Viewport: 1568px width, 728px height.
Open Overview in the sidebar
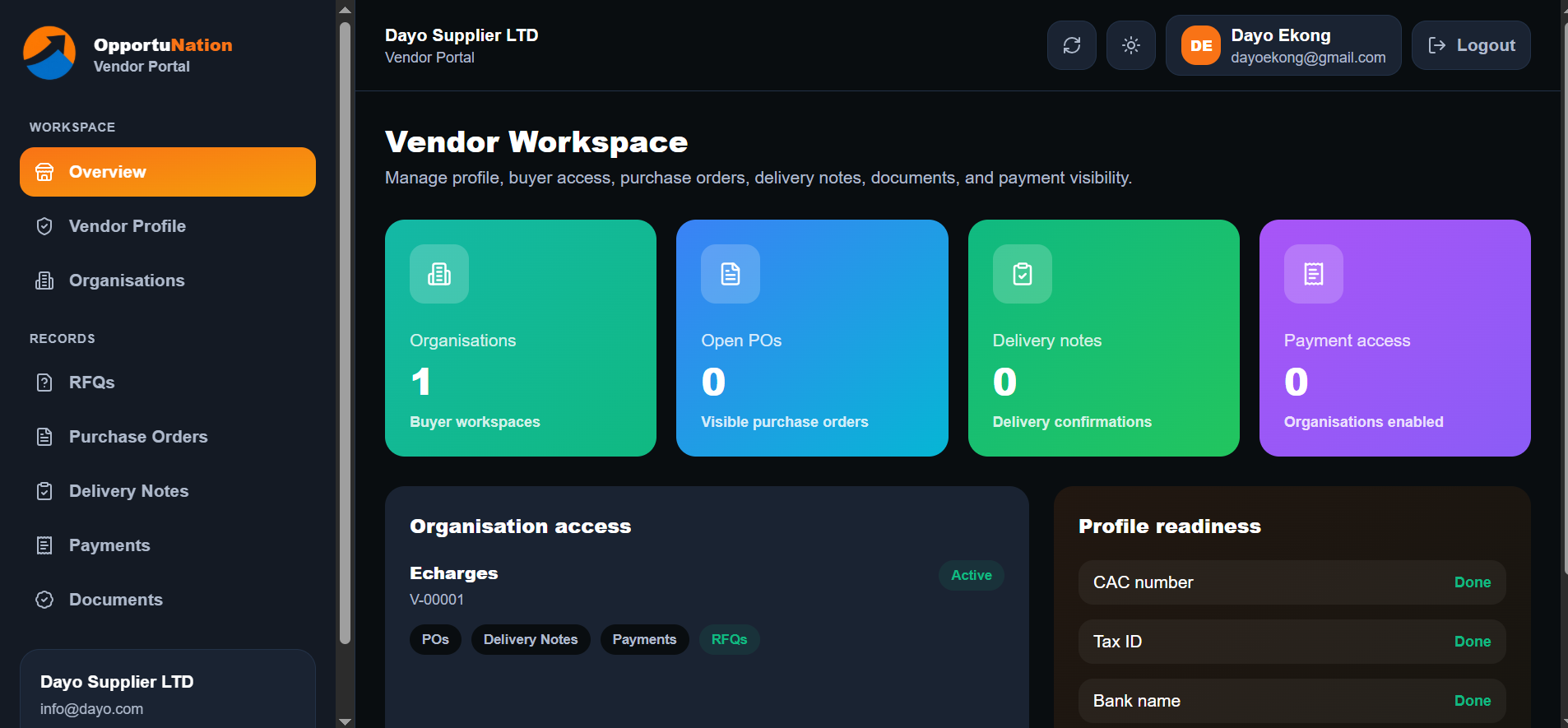click(x=168, y=172)
